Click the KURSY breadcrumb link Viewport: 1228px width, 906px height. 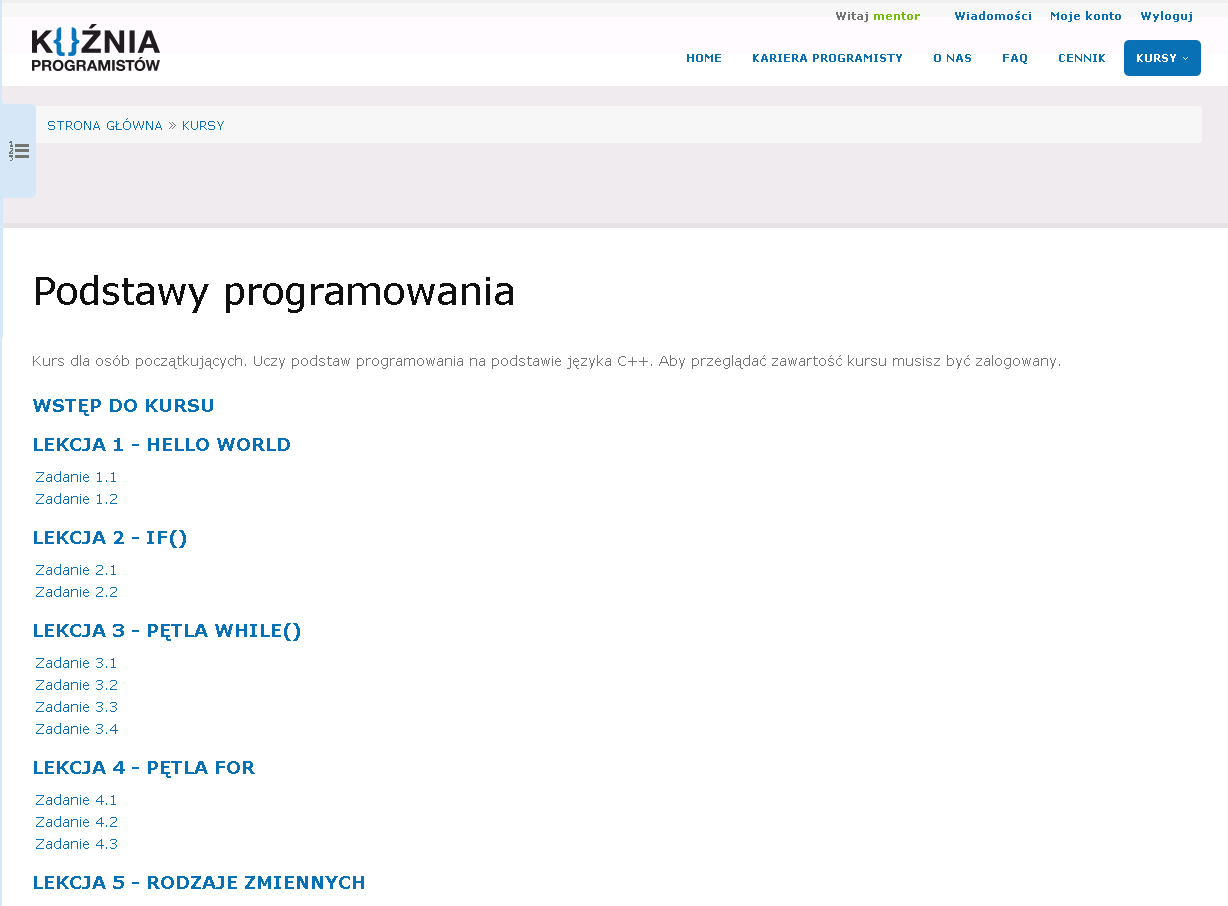[x=203, y=126]
